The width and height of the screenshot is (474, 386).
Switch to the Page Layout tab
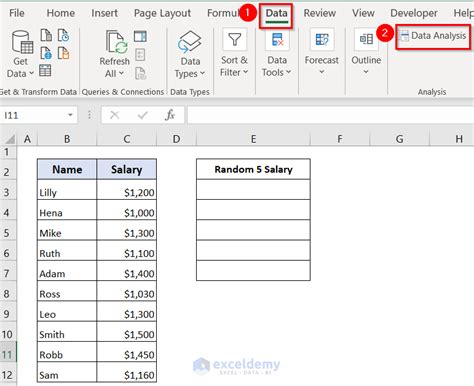[162, 13]
